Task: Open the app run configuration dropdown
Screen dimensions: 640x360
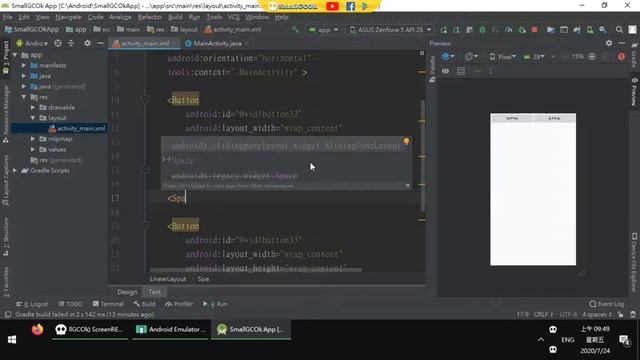Action: (324, 30)
